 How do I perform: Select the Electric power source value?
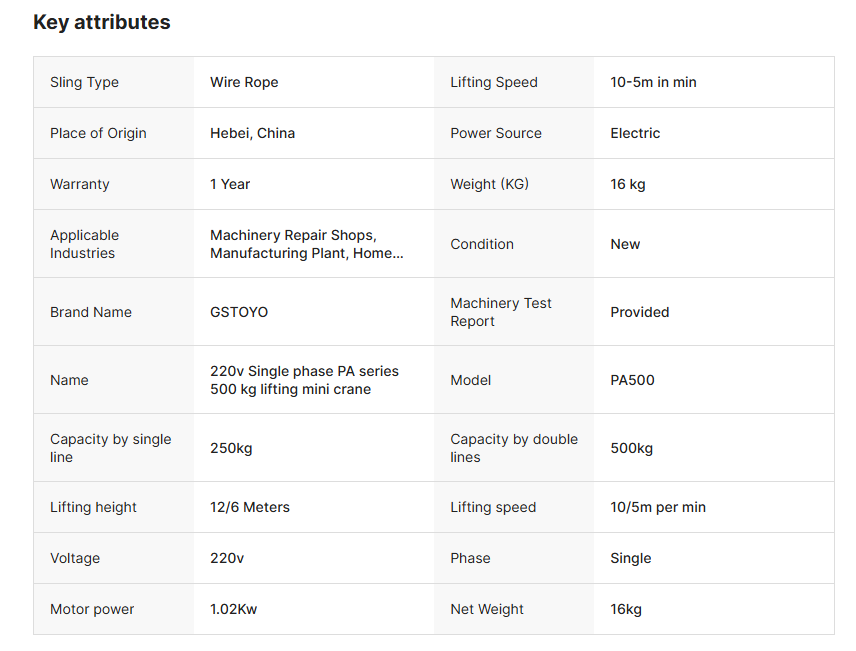[x=635, y=133]
